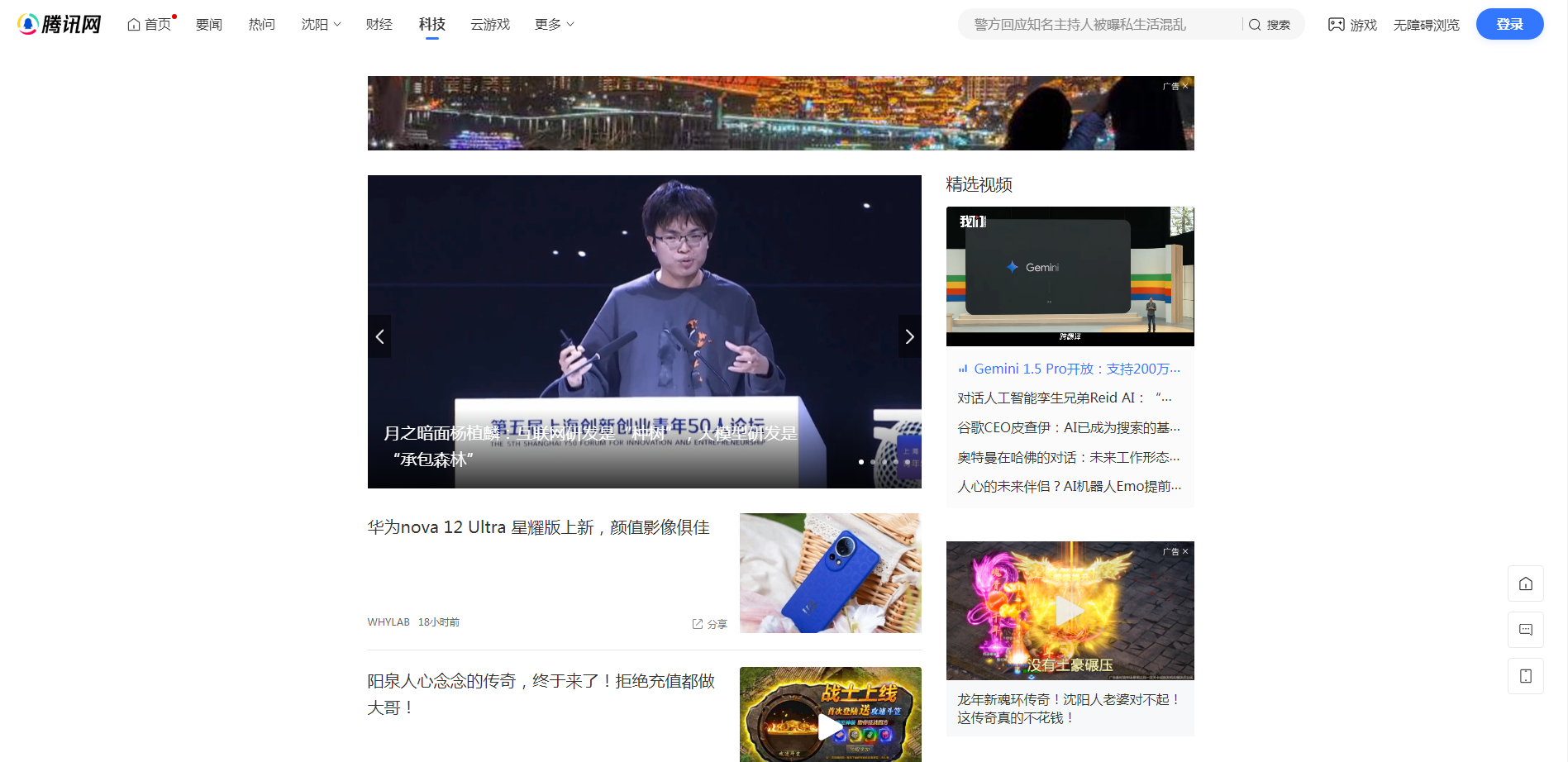Viewport: 1568px width, 762px height.
Task: Open the 首页 home nav item
Action: (150, 25)
